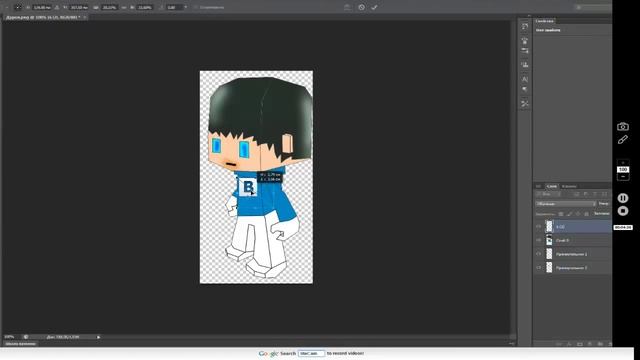
Task: Open the Шкала времени timeline tab
Action: [20, 344]
